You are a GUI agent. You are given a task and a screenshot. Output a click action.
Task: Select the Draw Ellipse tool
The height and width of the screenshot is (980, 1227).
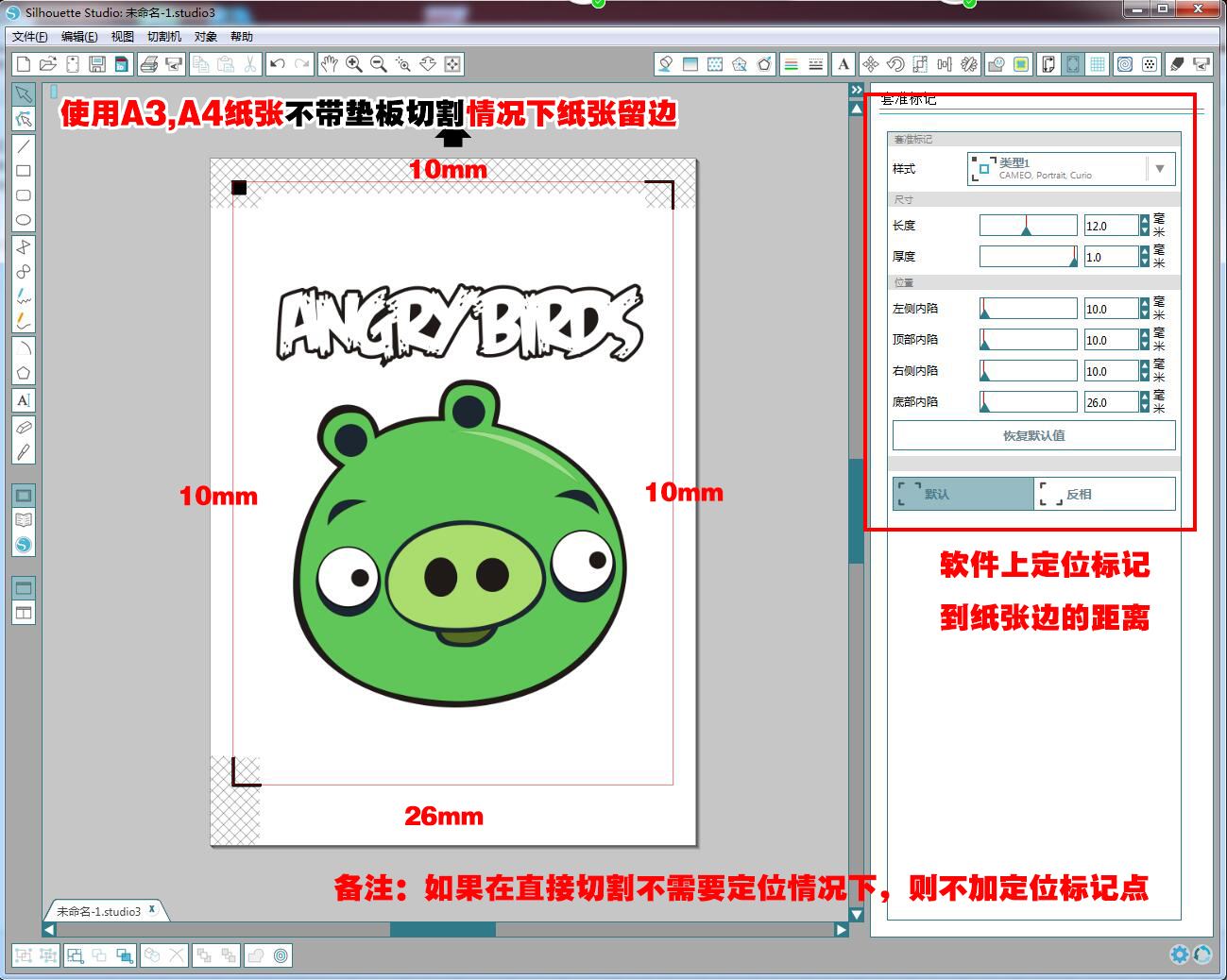[x=24, y=220]
